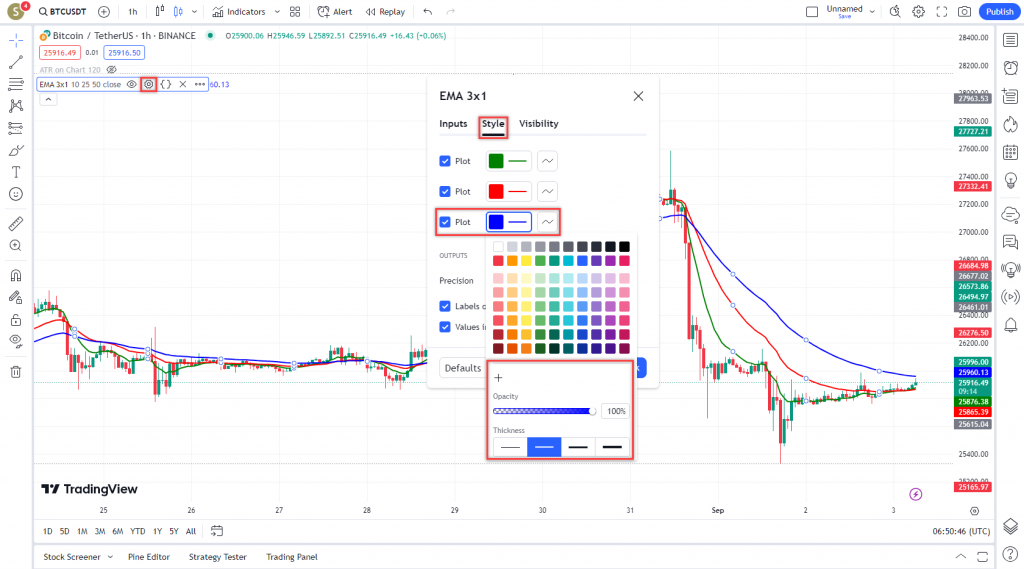The width and height of the screenshot is (1024, 569).
Task: Open the calendar panel in right sidebar
Action: [x=1010, y=152]
